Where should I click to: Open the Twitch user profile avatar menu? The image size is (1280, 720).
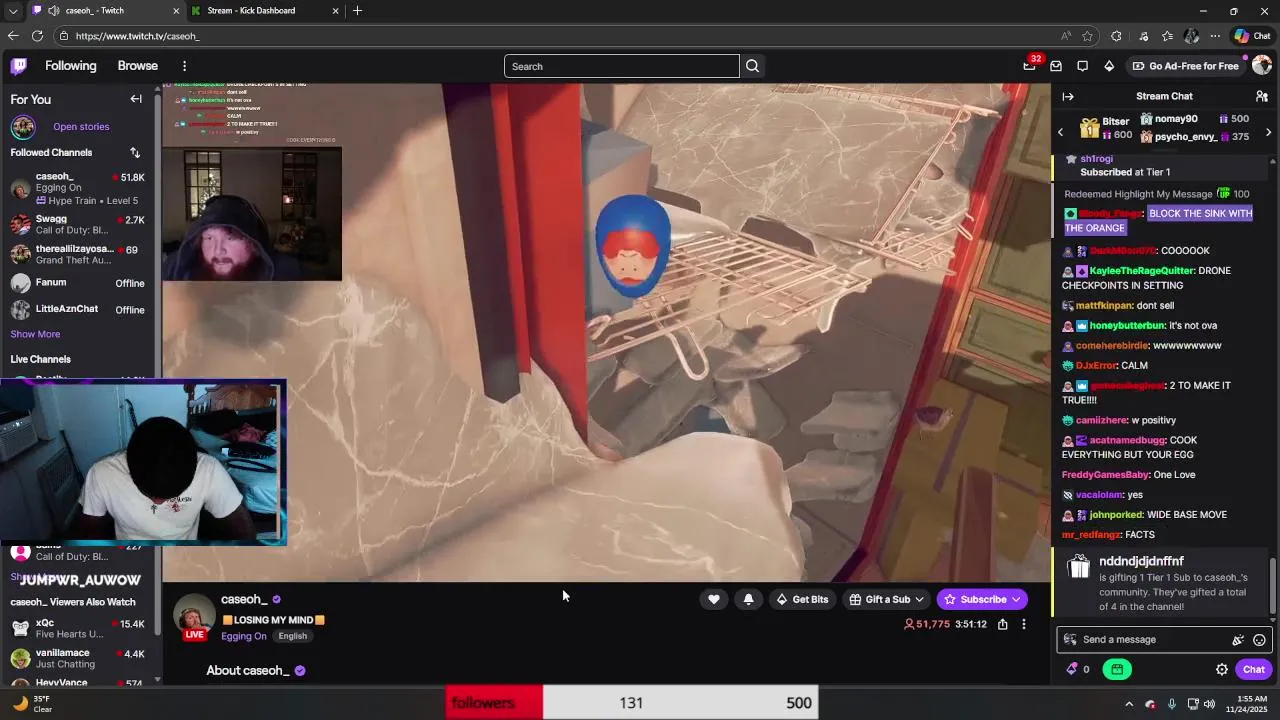[x=1262, y=66]
